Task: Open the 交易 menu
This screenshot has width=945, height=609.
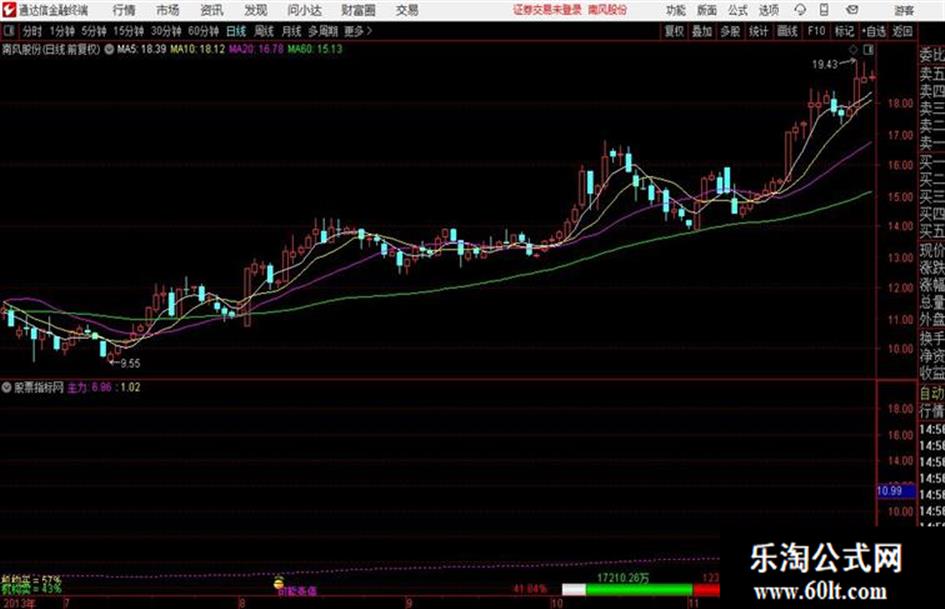Action: pyautogui.click(x=407, y=10)
